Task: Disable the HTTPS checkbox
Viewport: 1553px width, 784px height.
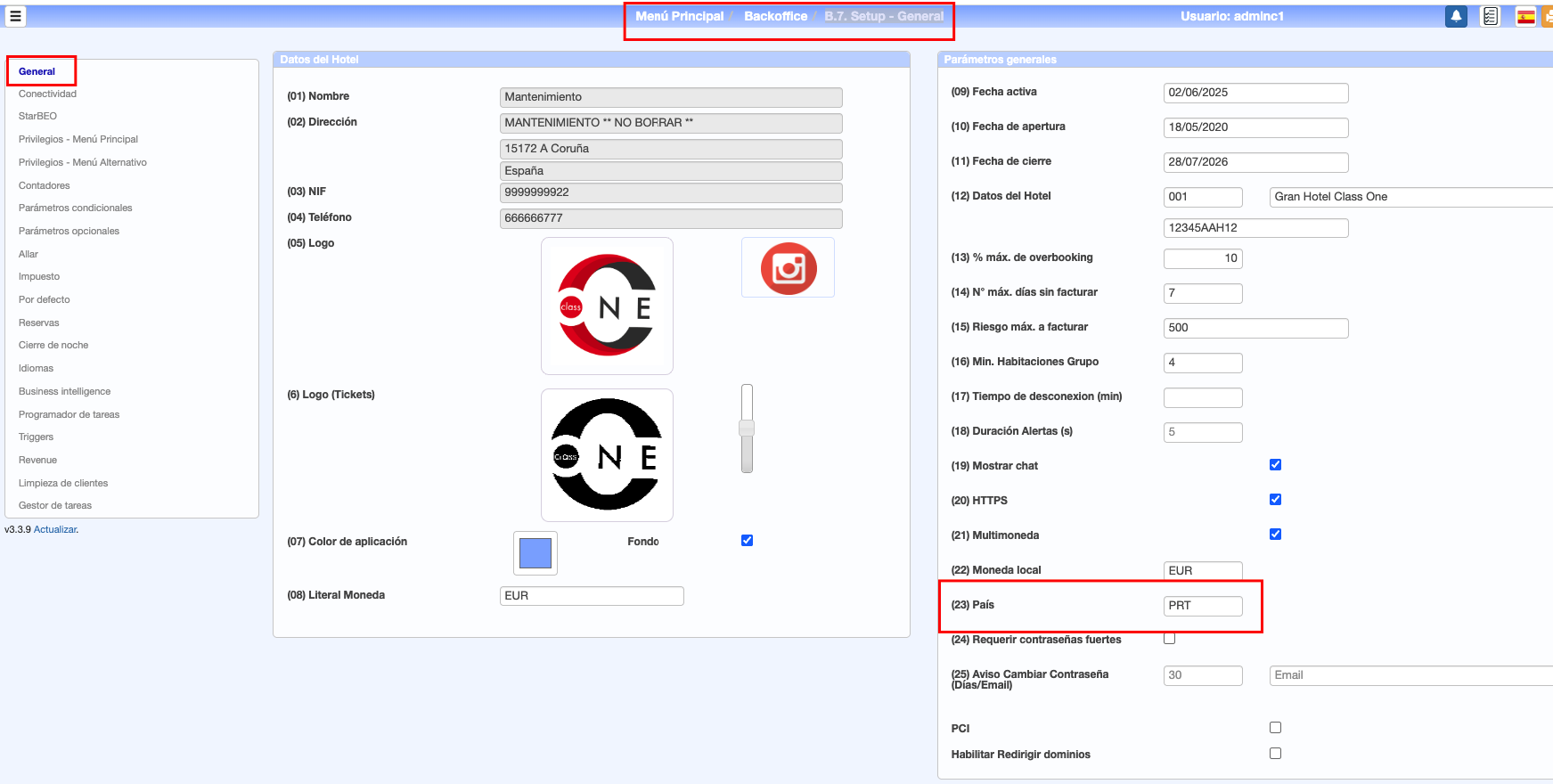Action: [1275, 500]
